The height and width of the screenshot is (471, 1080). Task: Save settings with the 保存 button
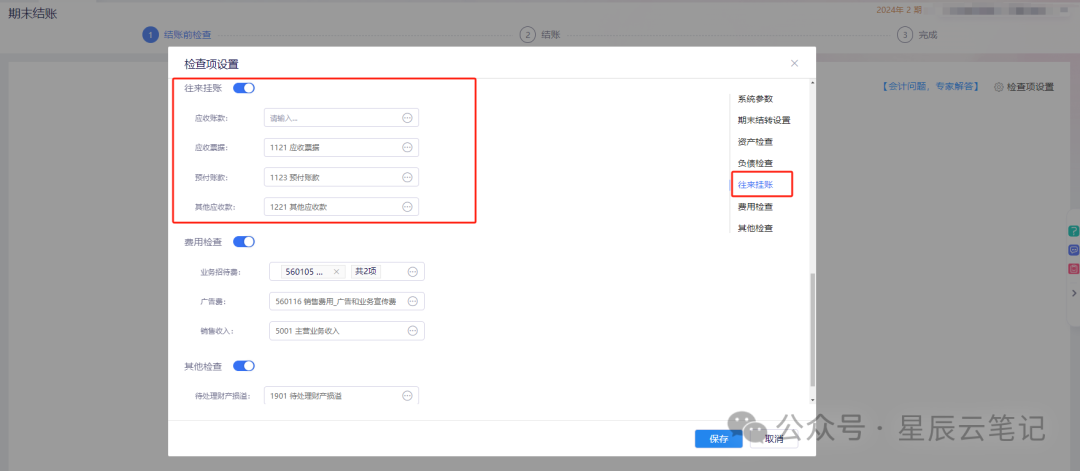[x=718, y=439]
